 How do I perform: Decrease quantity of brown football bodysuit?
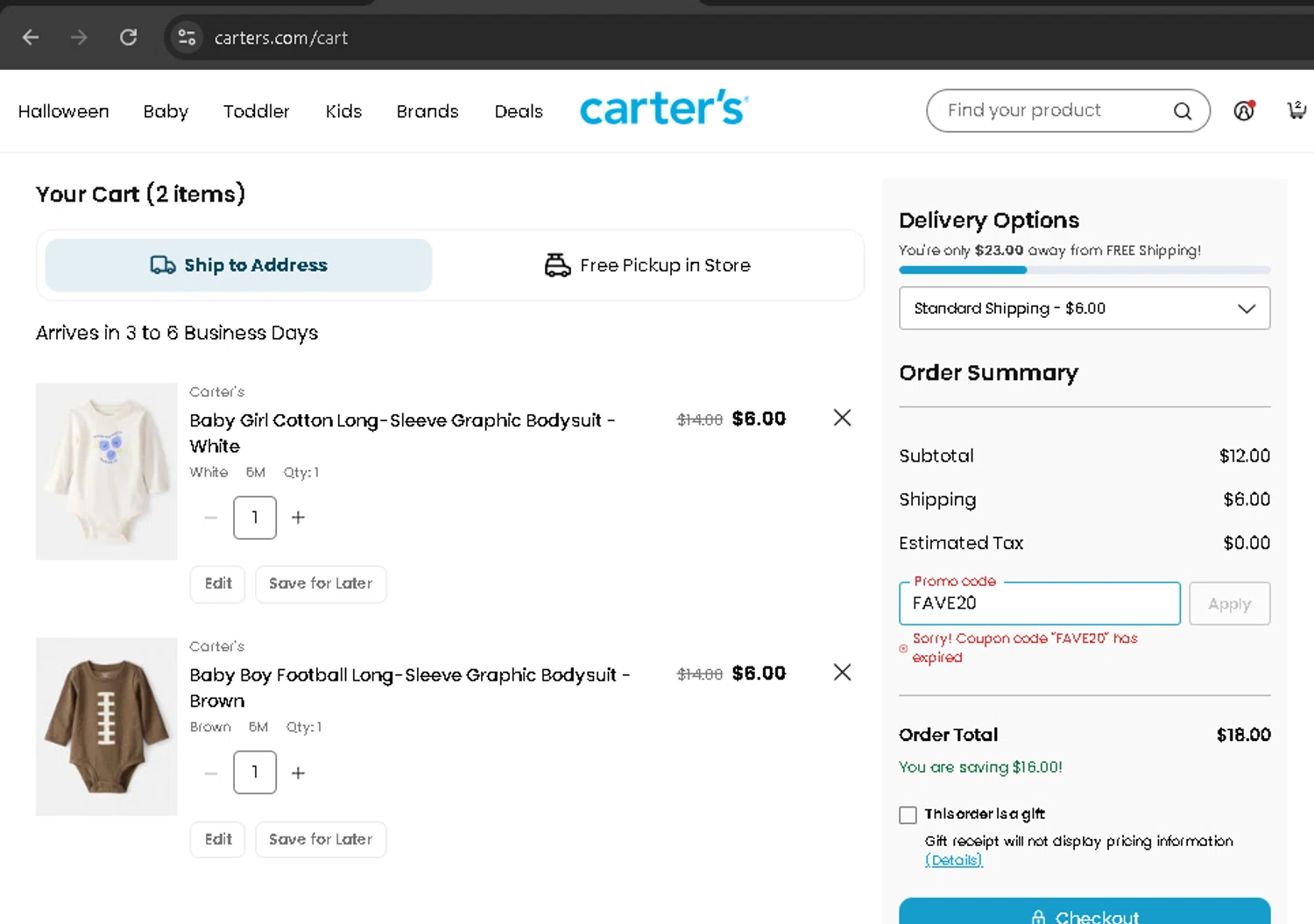click(210, 773)
